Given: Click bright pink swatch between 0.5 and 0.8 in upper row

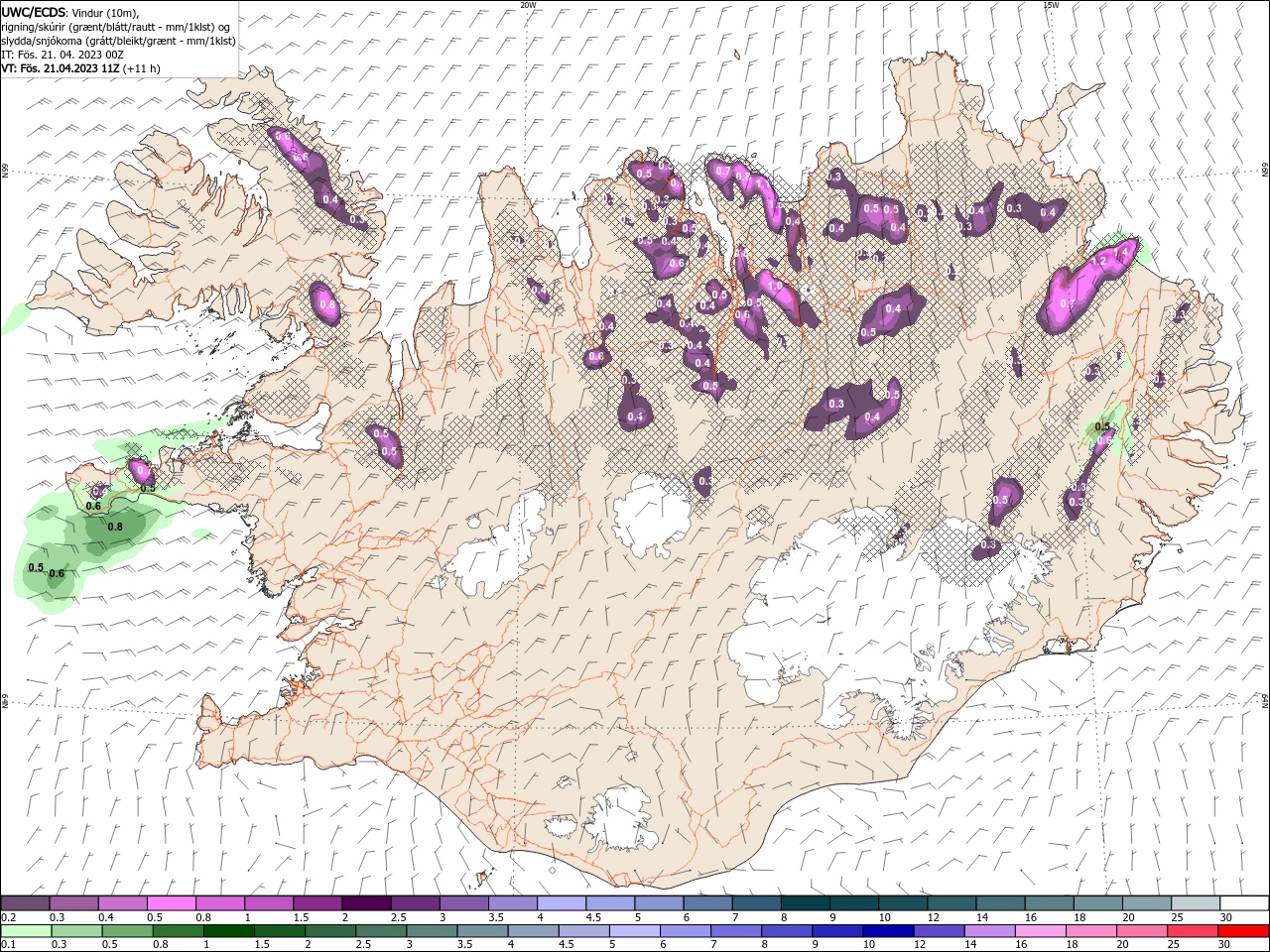Looking at the screenshot, I should point(171,903).
